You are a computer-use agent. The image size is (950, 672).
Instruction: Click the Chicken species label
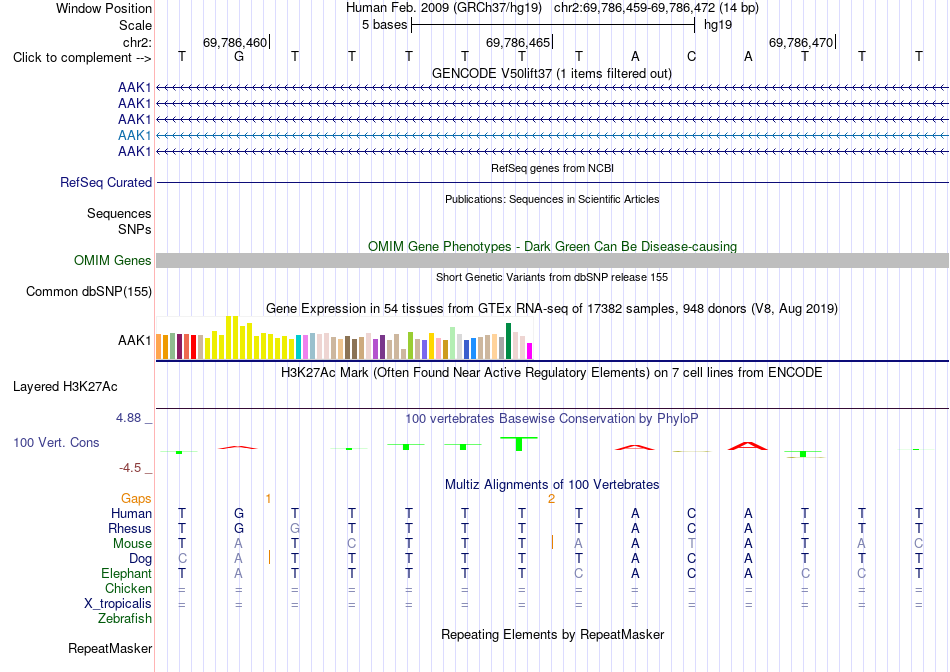point(128,588)
